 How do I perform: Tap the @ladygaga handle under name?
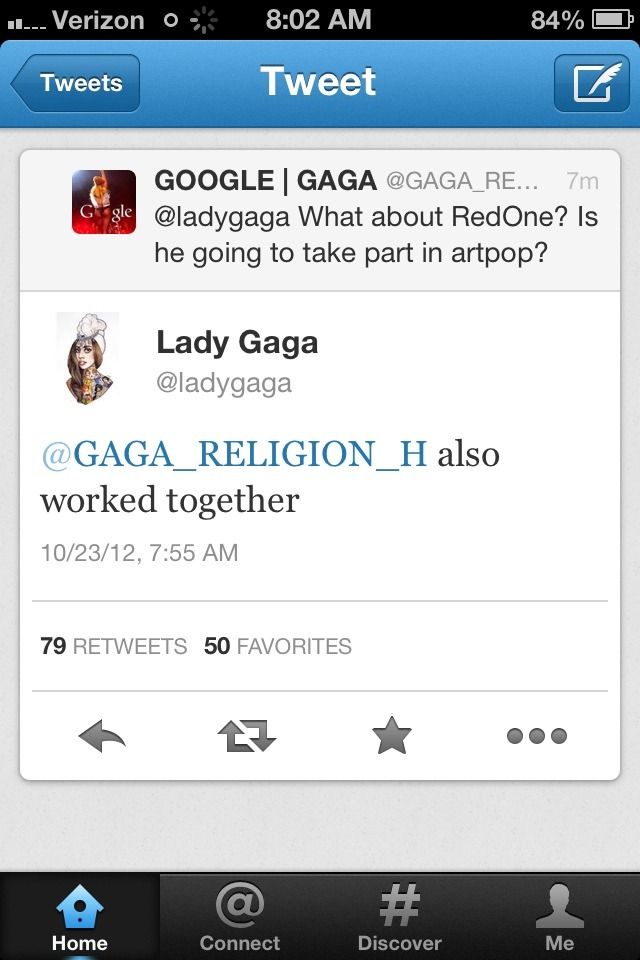[x=224, y=383]
